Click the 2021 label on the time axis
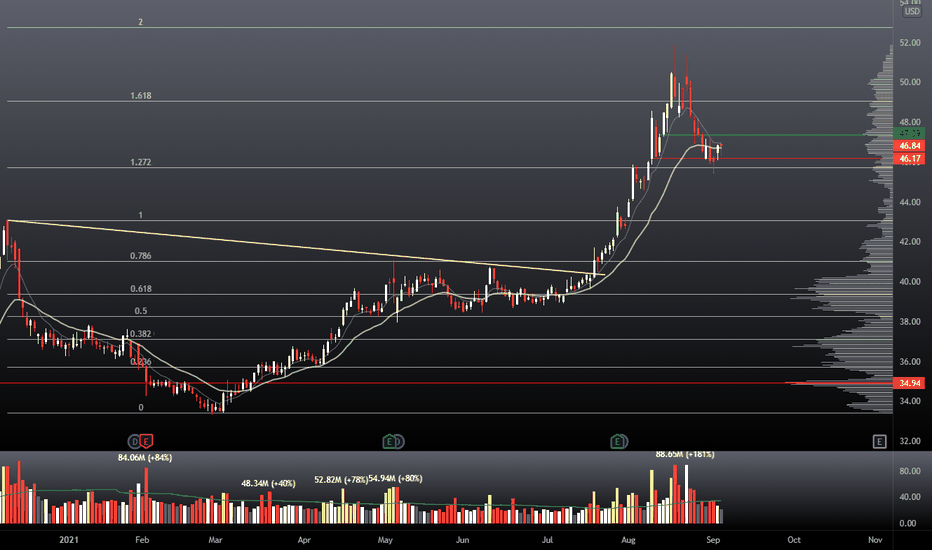The image size is (932, 550). coord(69,540)
